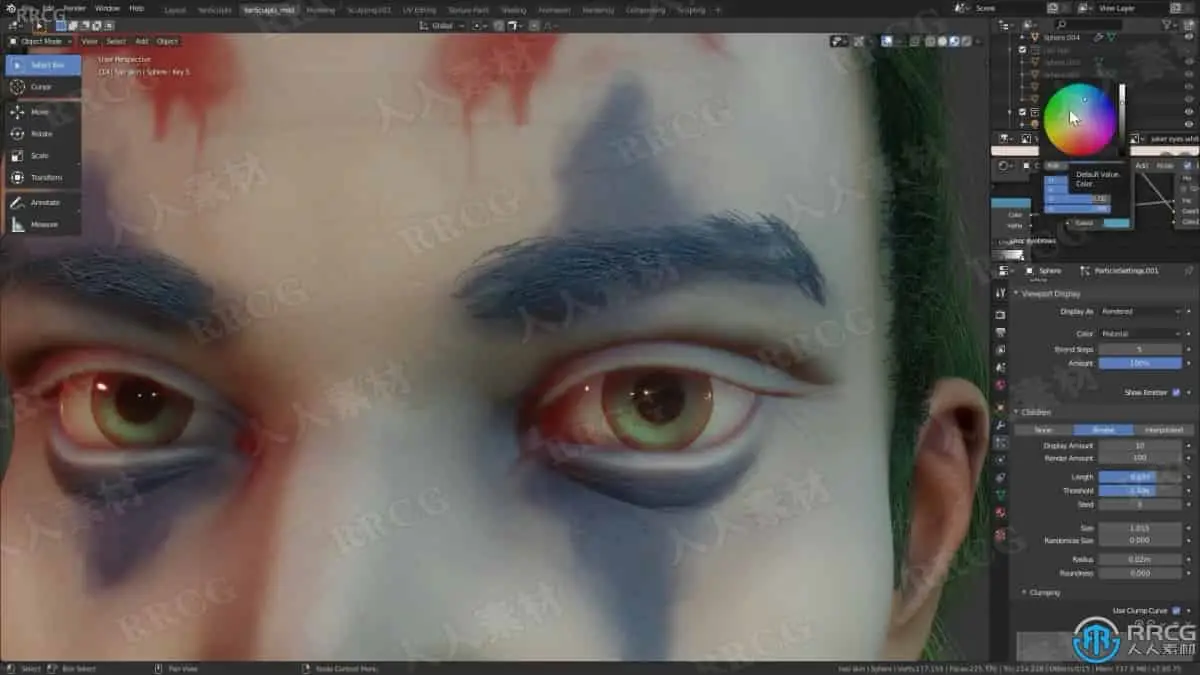Open the Color Material dropdown
The image size is (1200, 675).
click(1140, 333)
